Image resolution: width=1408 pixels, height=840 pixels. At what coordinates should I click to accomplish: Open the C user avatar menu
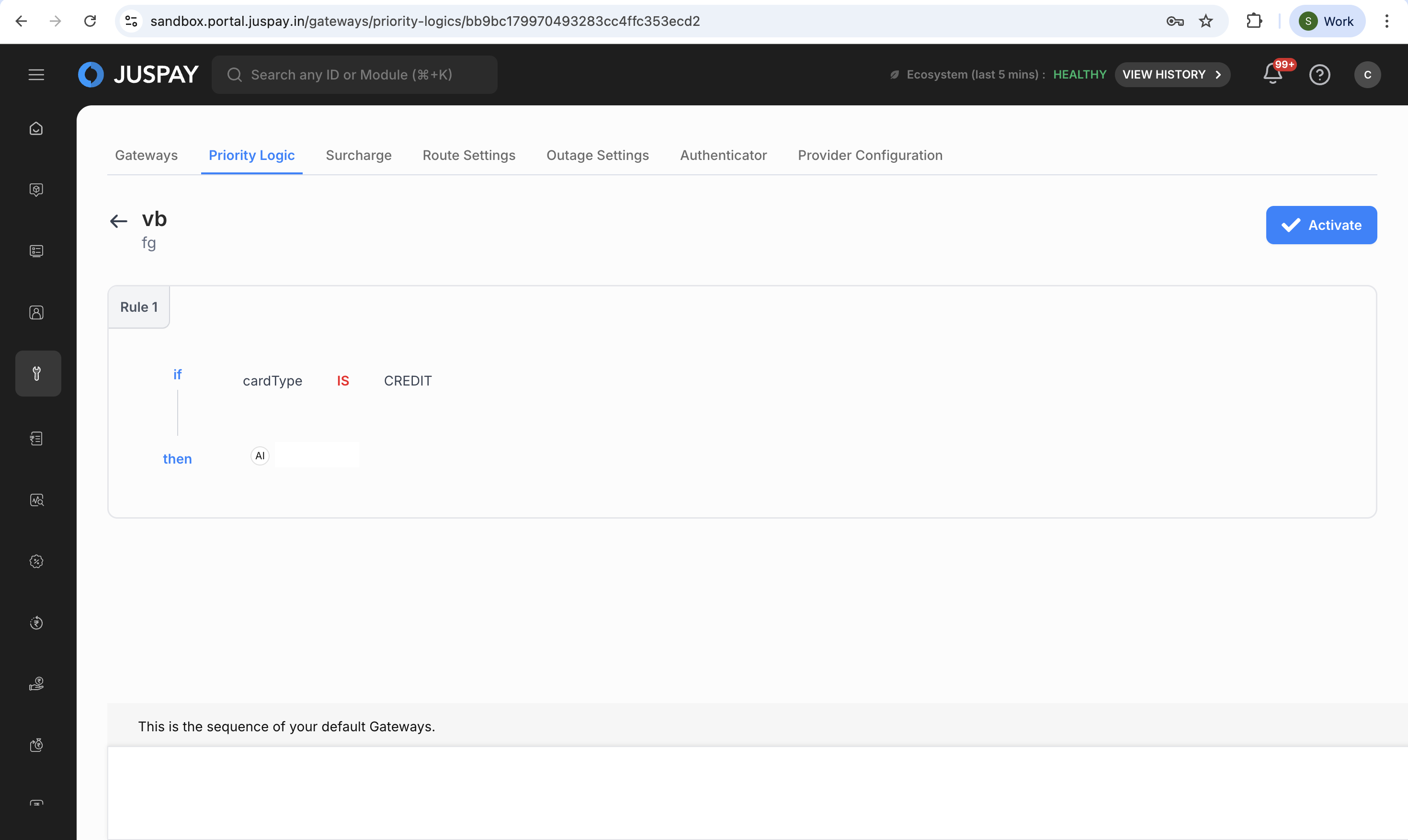(1367, 75)
